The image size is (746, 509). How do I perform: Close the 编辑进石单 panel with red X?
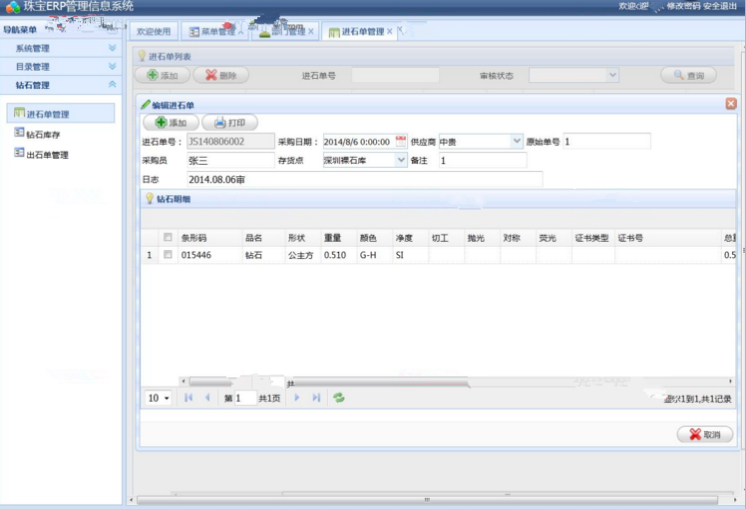[x=730, y=104]
